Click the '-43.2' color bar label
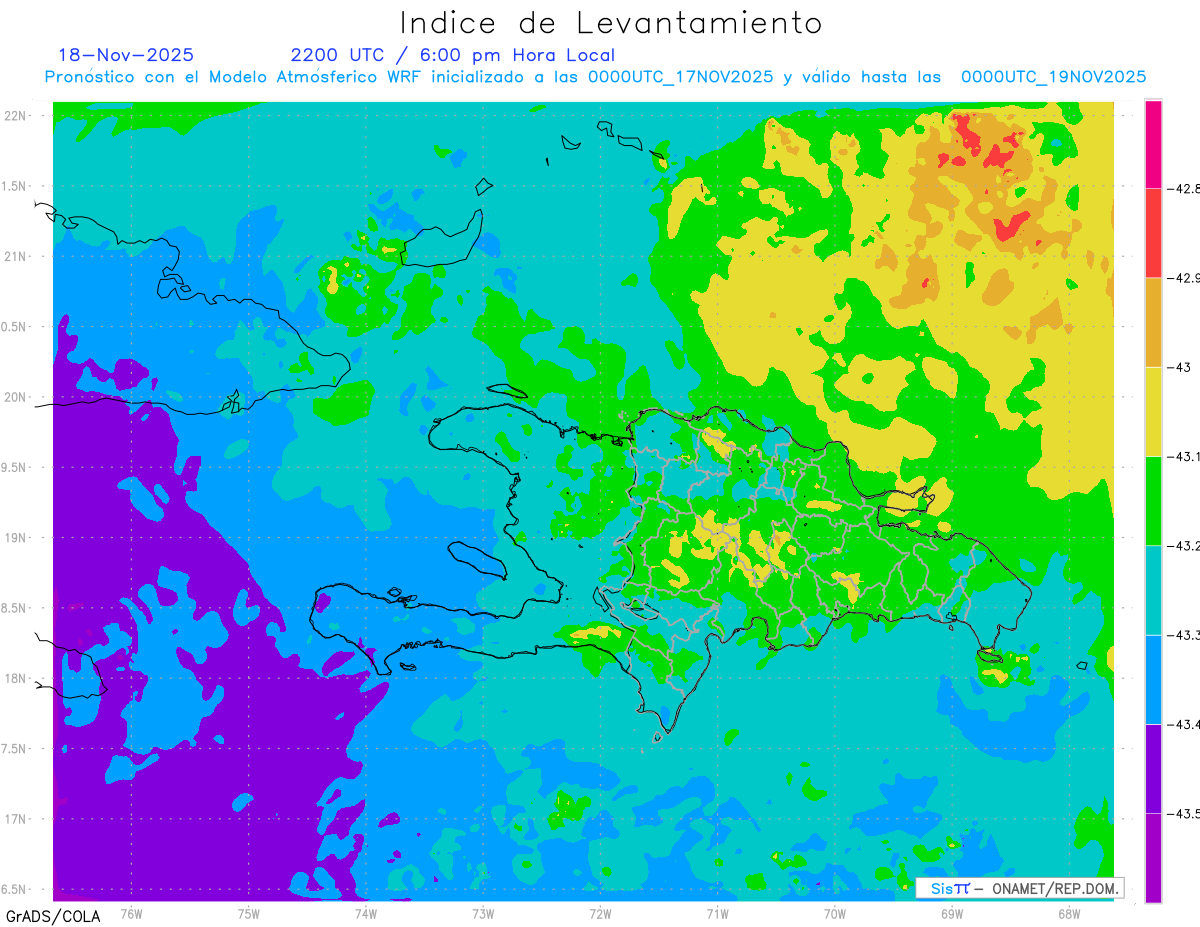1200x927 pixels. coord(1184,545)
